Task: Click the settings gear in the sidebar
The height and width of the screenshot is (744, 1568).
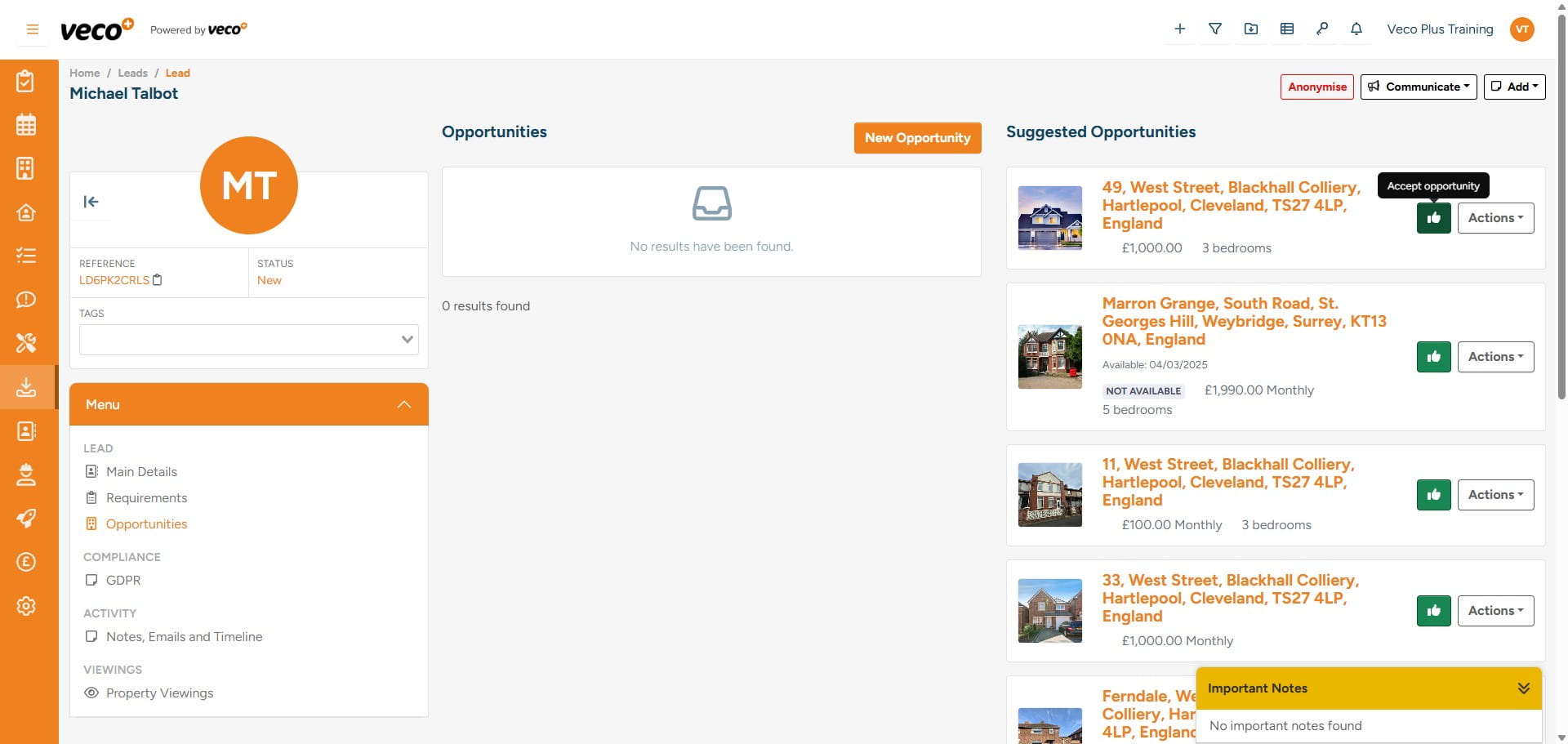Action: pyautogui.click(x=26, y=606)
